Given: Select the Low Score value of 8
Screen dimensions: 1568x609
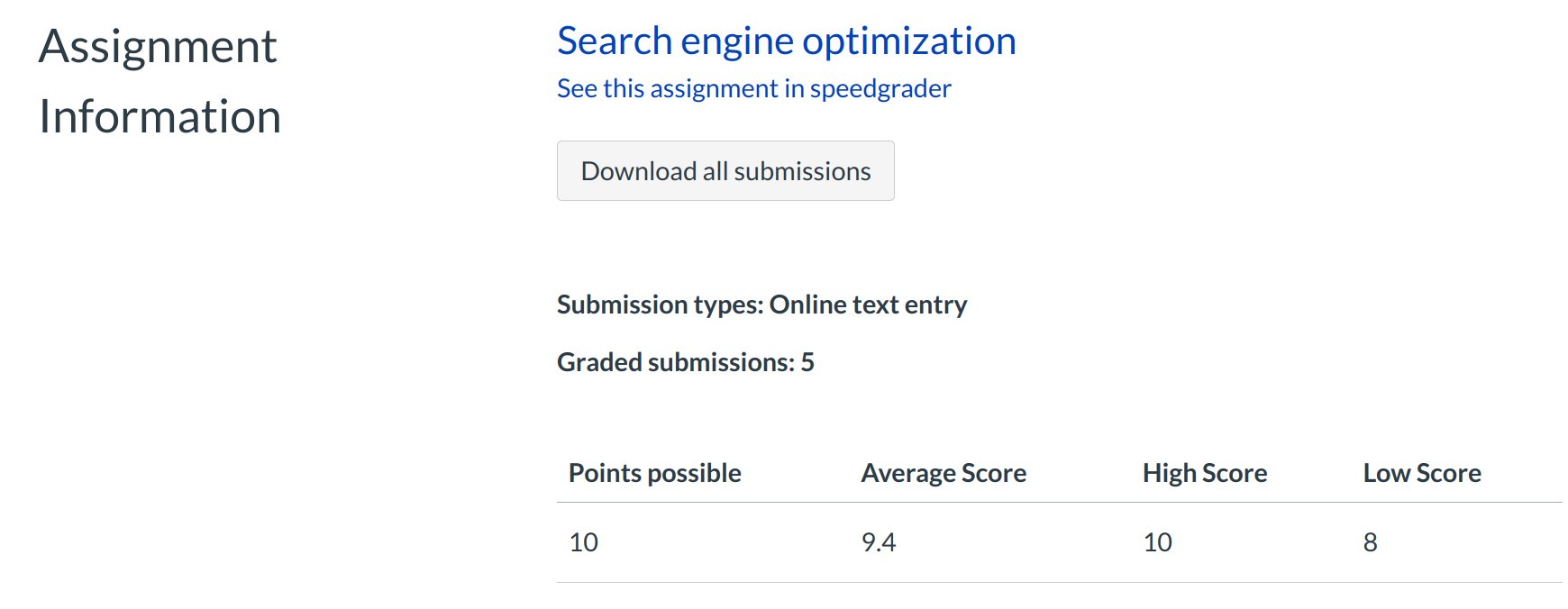Looking at the screenshot, I should pyautogui.click(x=1371, y=542).
